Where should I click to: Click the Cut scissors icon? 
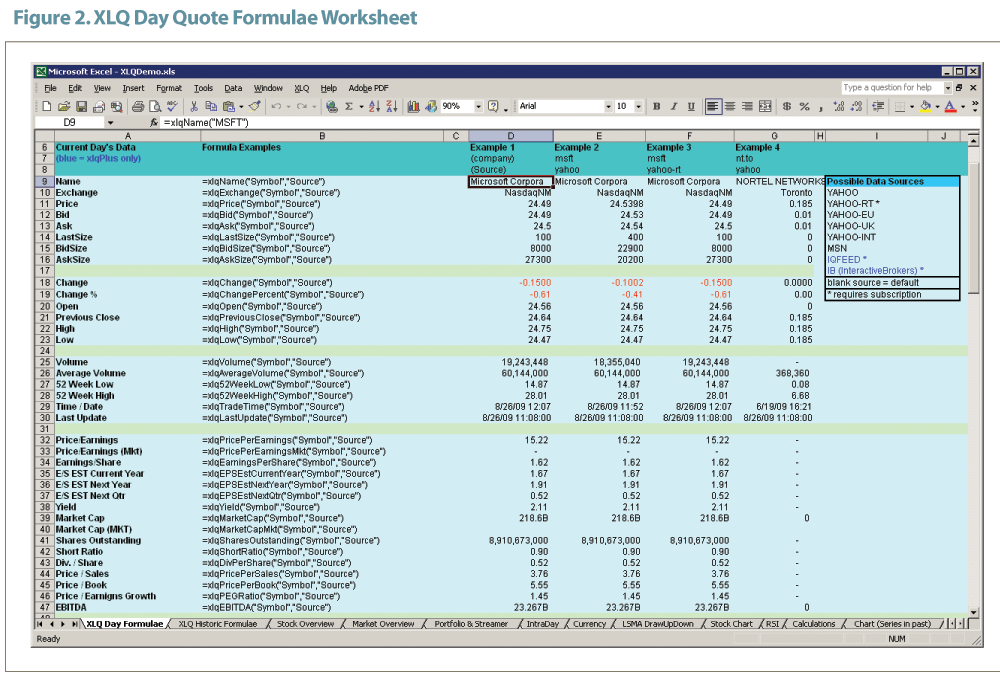coord(194,107)
